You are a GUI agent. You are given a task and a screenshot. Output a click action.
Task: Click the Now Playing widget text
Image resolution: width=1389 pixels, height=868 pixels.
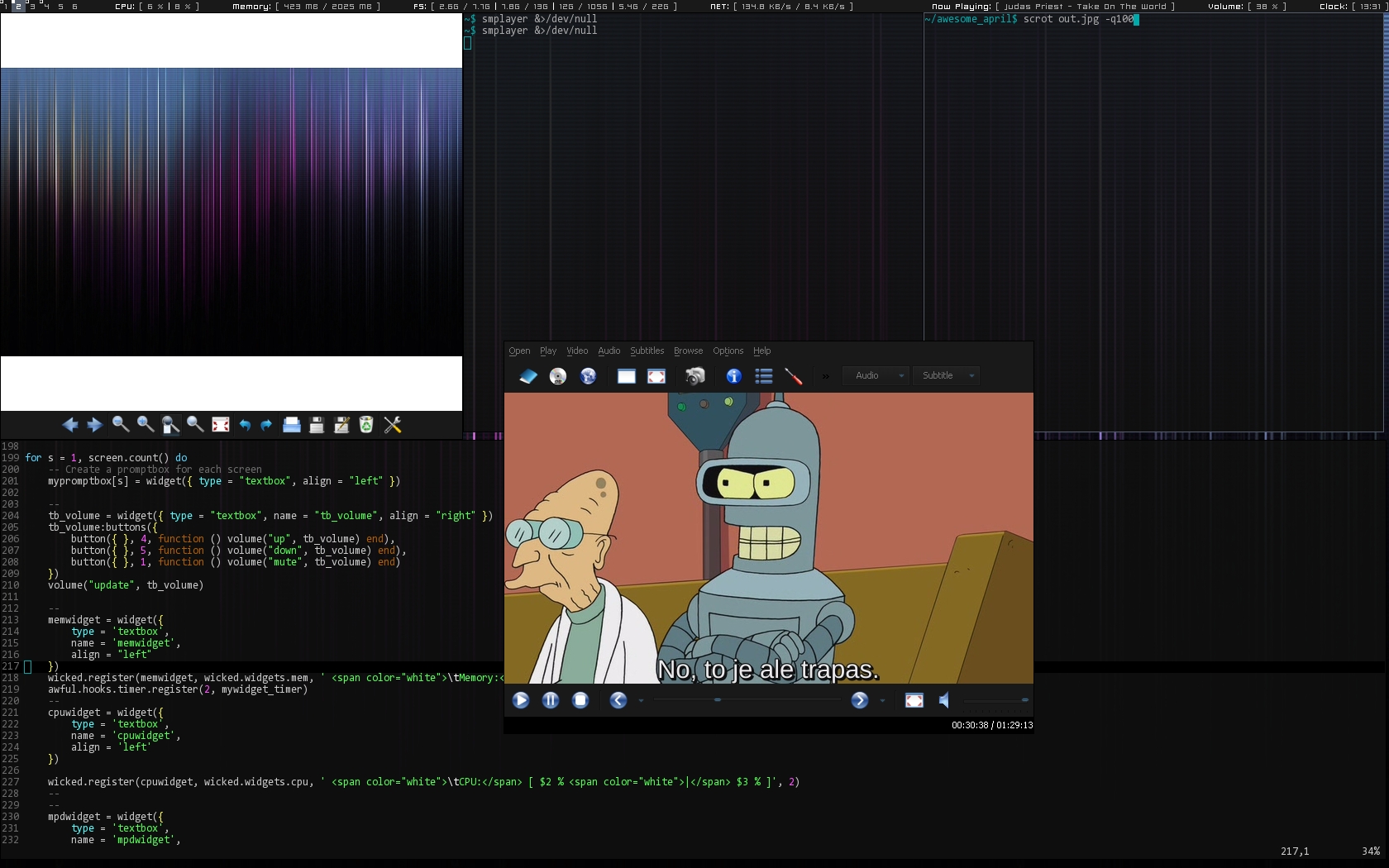click(x=1053, y=6)
